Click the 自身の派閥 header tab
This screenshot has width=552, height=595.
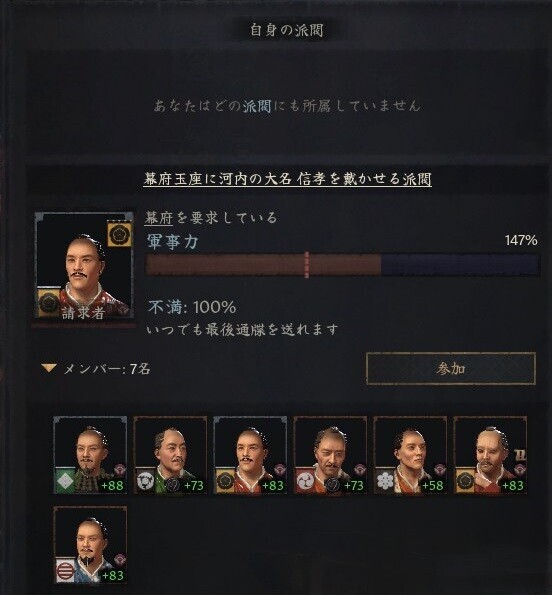286,30
